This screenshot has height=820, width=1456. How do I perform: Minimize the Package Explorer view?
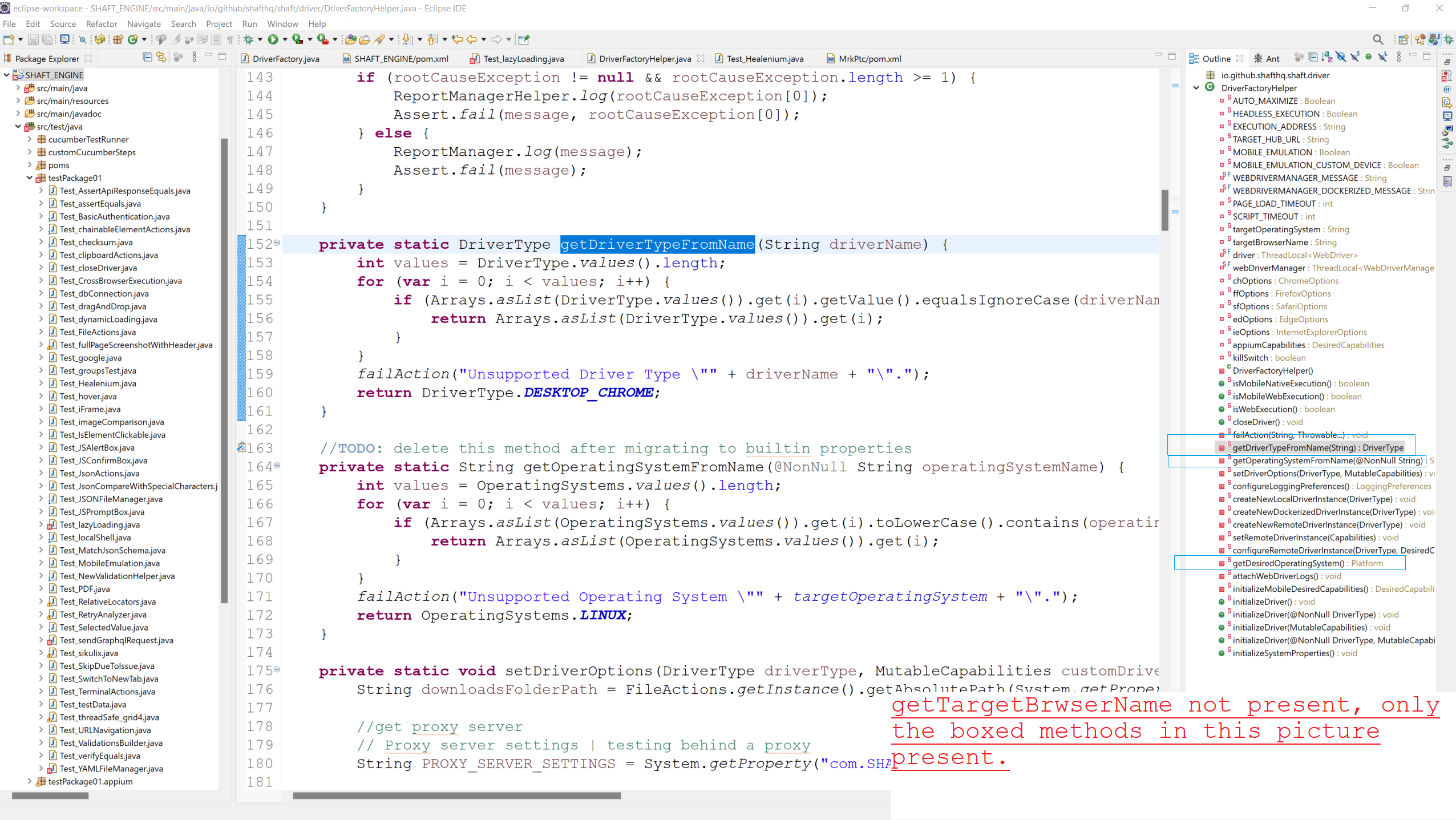208,57
